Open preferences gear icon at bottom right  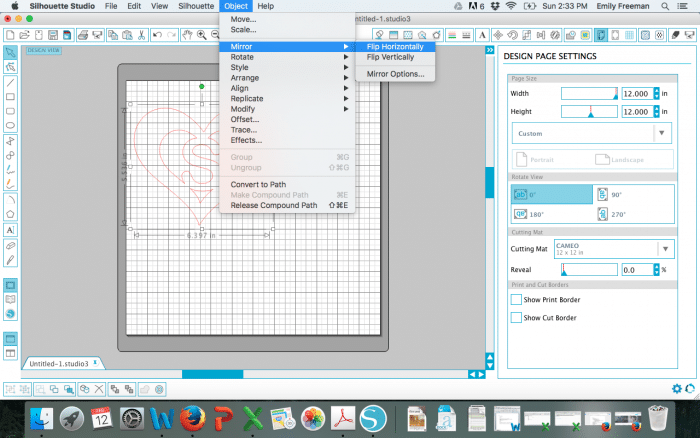coord(677,389)
